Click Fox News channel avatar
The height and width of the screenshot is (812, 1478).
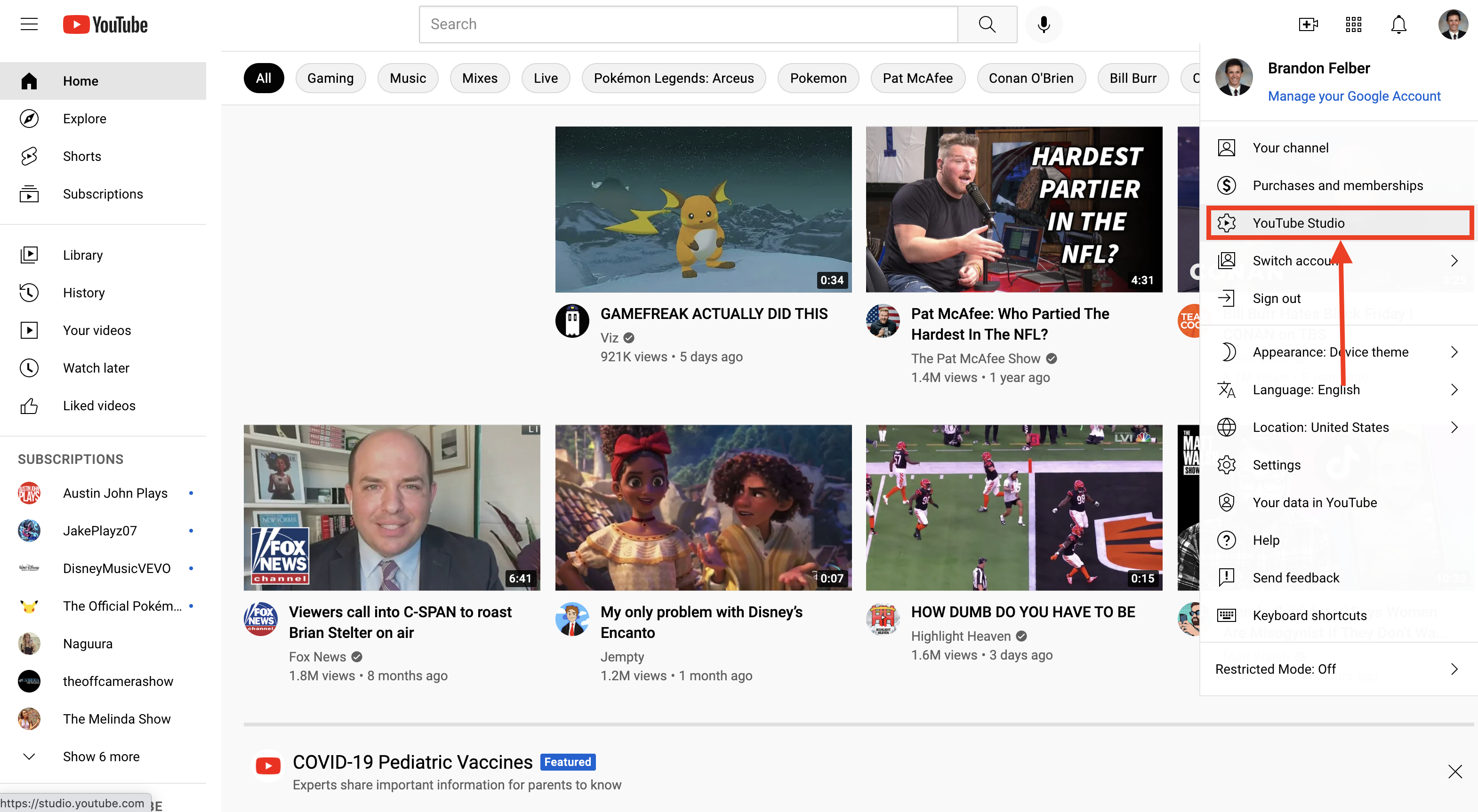point(260,619)
